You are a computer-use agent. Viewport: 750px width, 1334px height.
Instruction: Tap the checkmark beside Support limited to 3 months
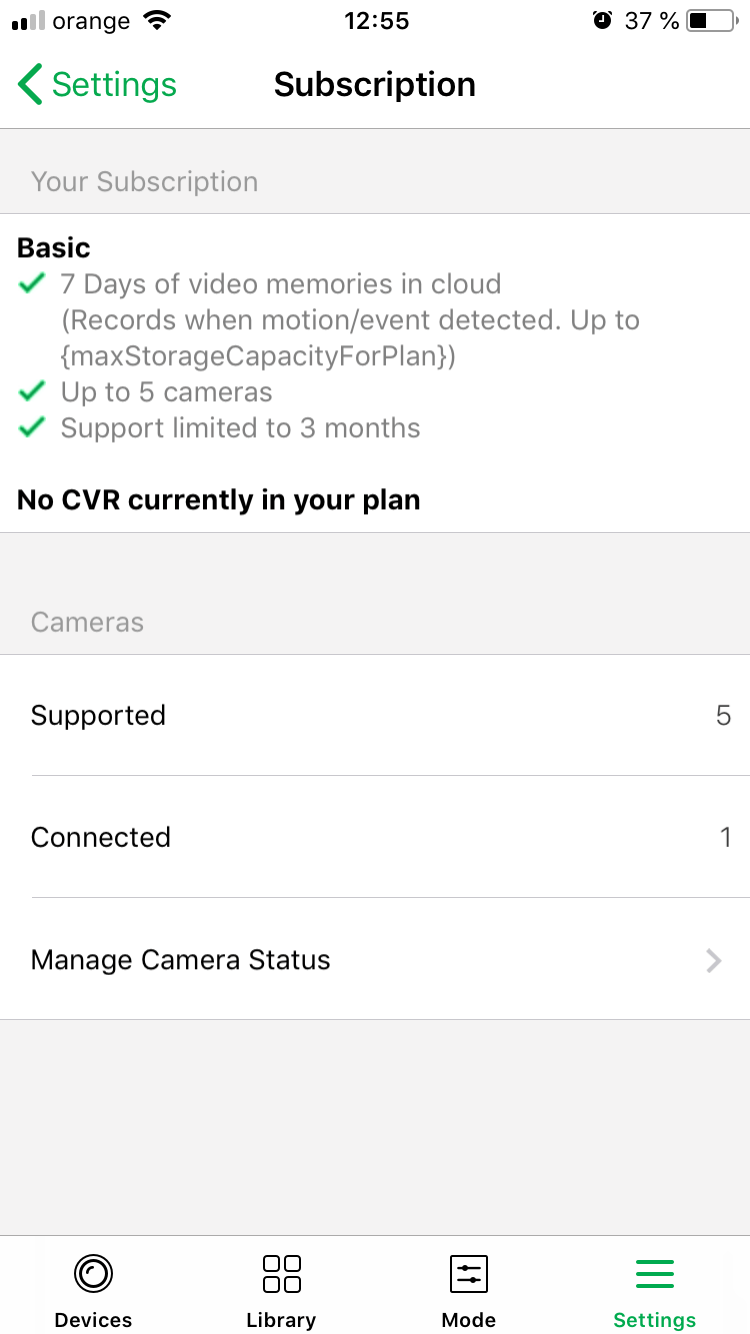coord(32,427)
